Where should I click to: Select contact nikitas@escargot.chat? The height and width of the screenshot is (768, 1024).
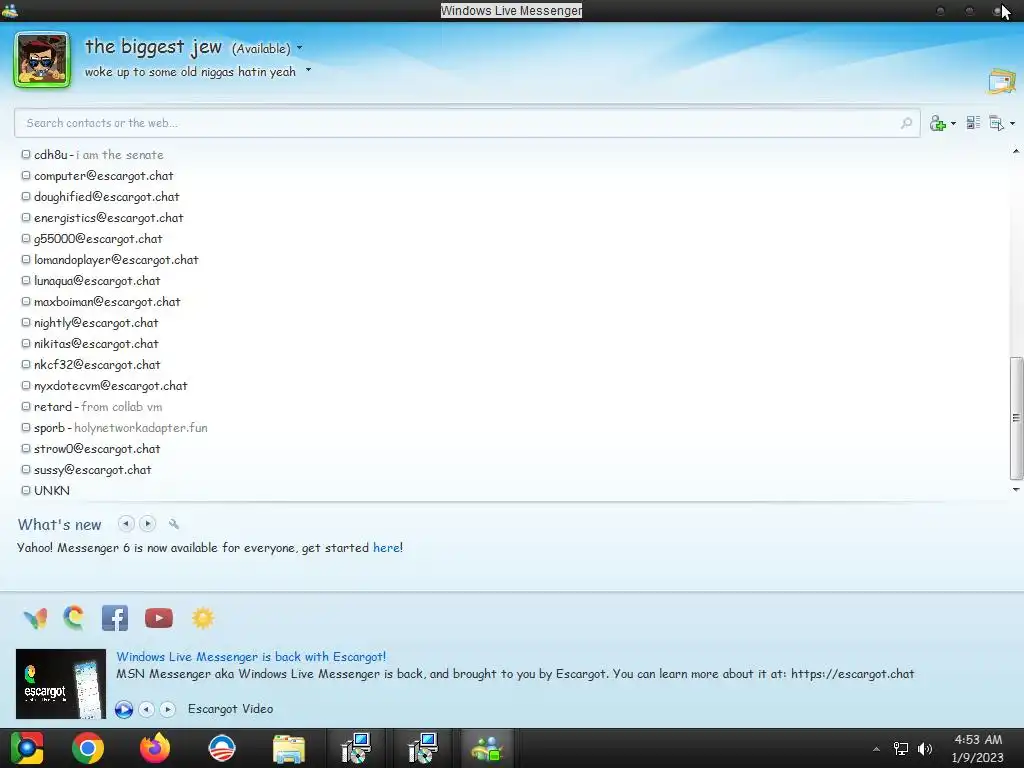pyautogui.click(x=89, y=344)
